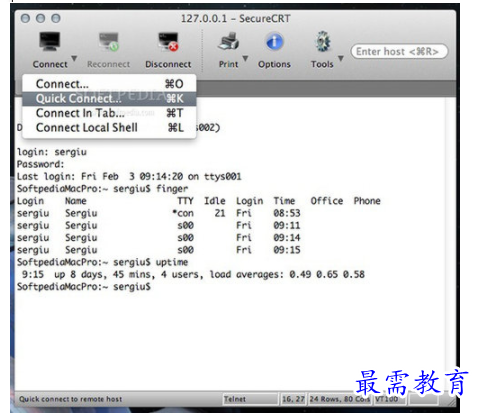Click the yellow minimize window button
477x414 pixels.
[41, 18]
